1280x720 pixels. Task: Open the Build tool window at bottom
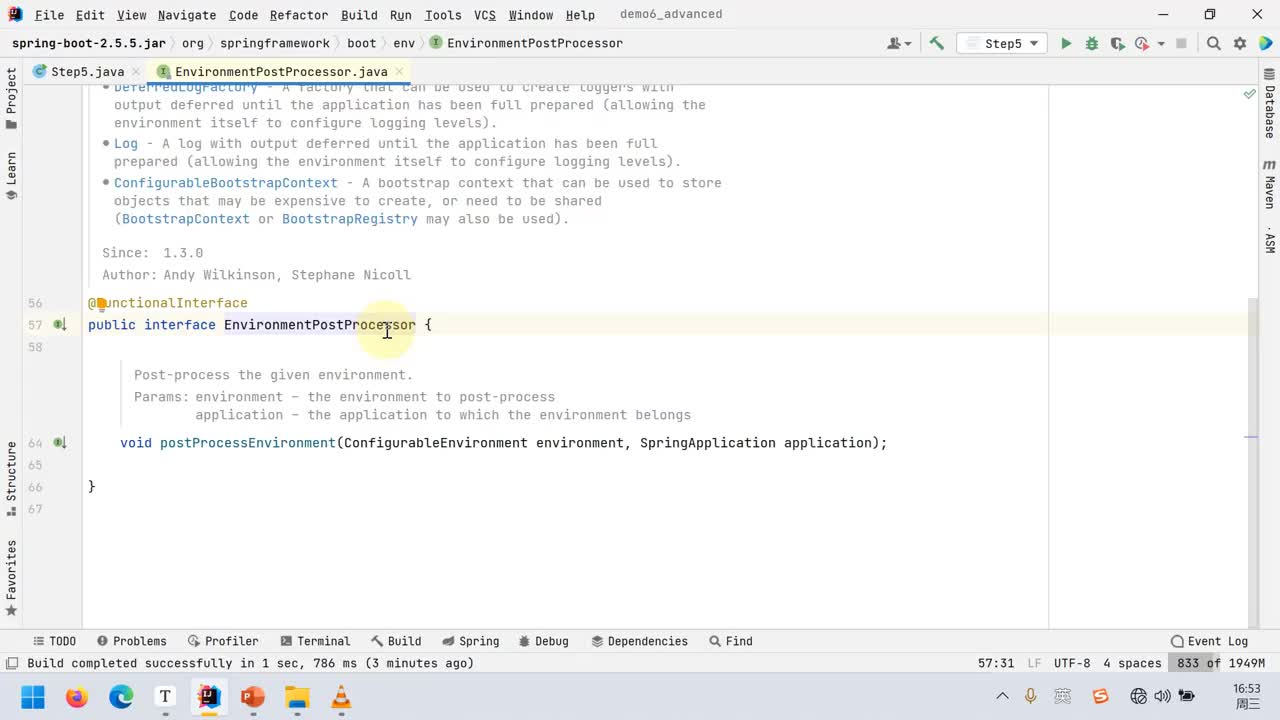(396, 641)
